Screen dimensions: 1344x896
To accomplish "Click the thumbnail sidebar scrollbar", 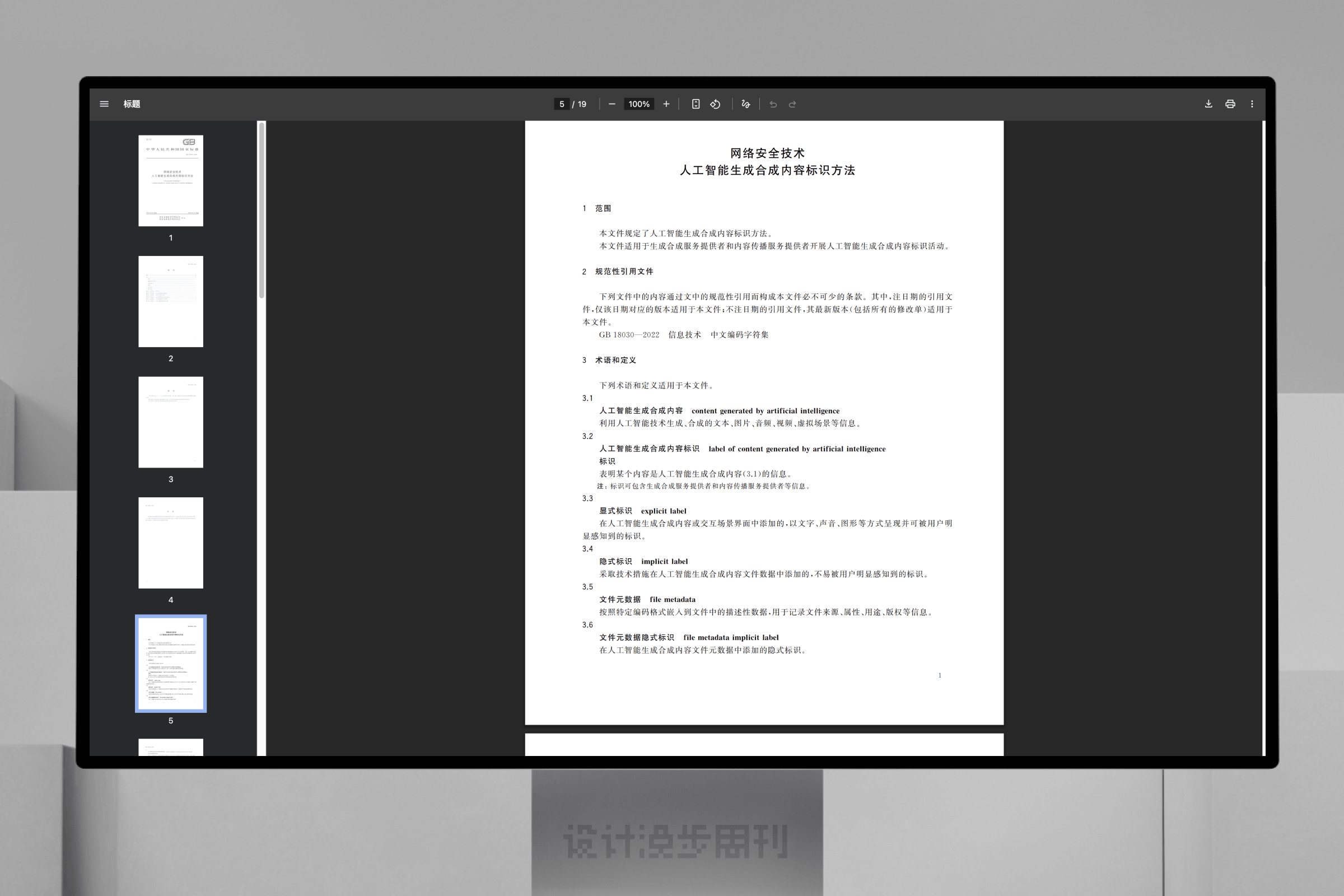I will [262, 212].
